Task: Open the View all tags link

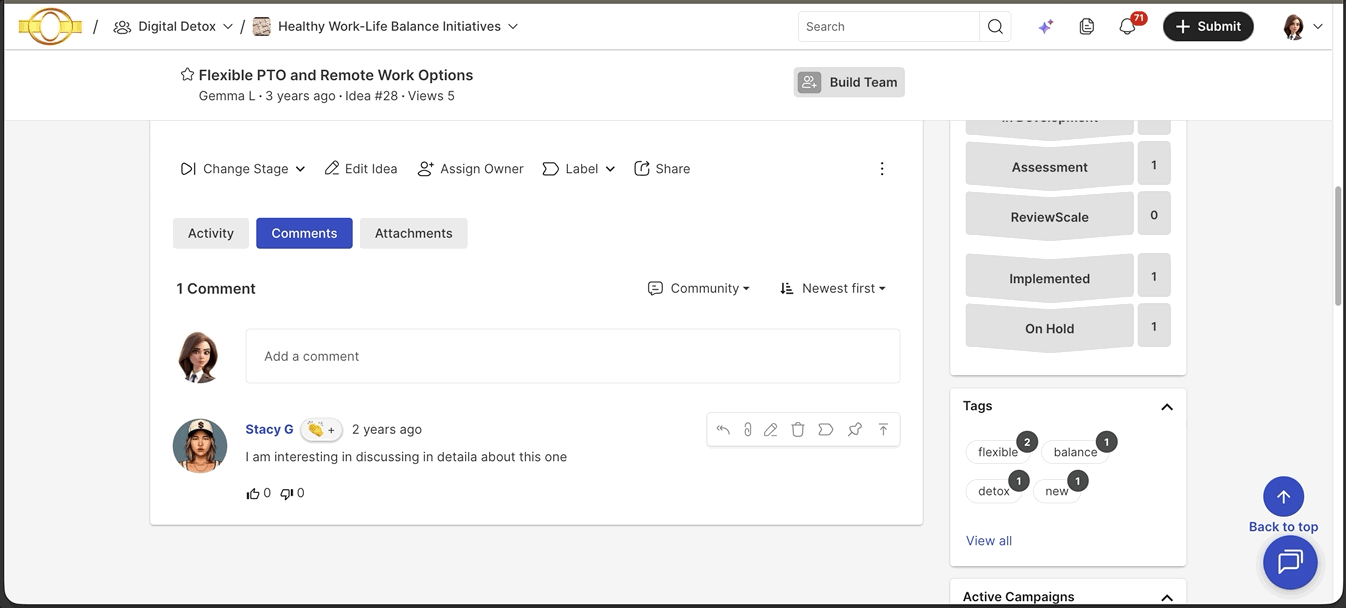Action: tap(989, 541)
